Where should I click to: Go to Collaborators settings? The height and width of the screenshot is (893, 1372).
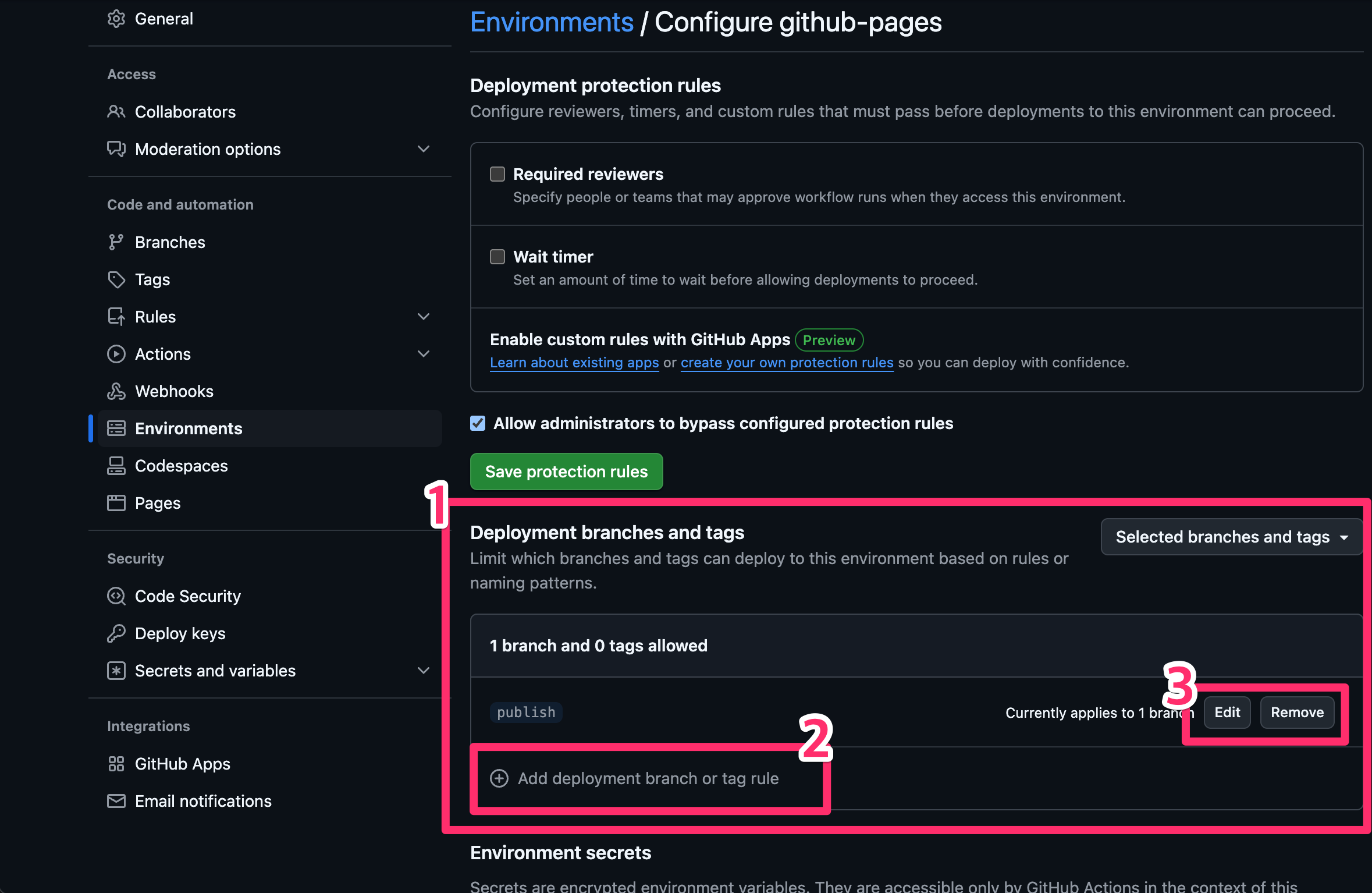[x=185, y=112]
